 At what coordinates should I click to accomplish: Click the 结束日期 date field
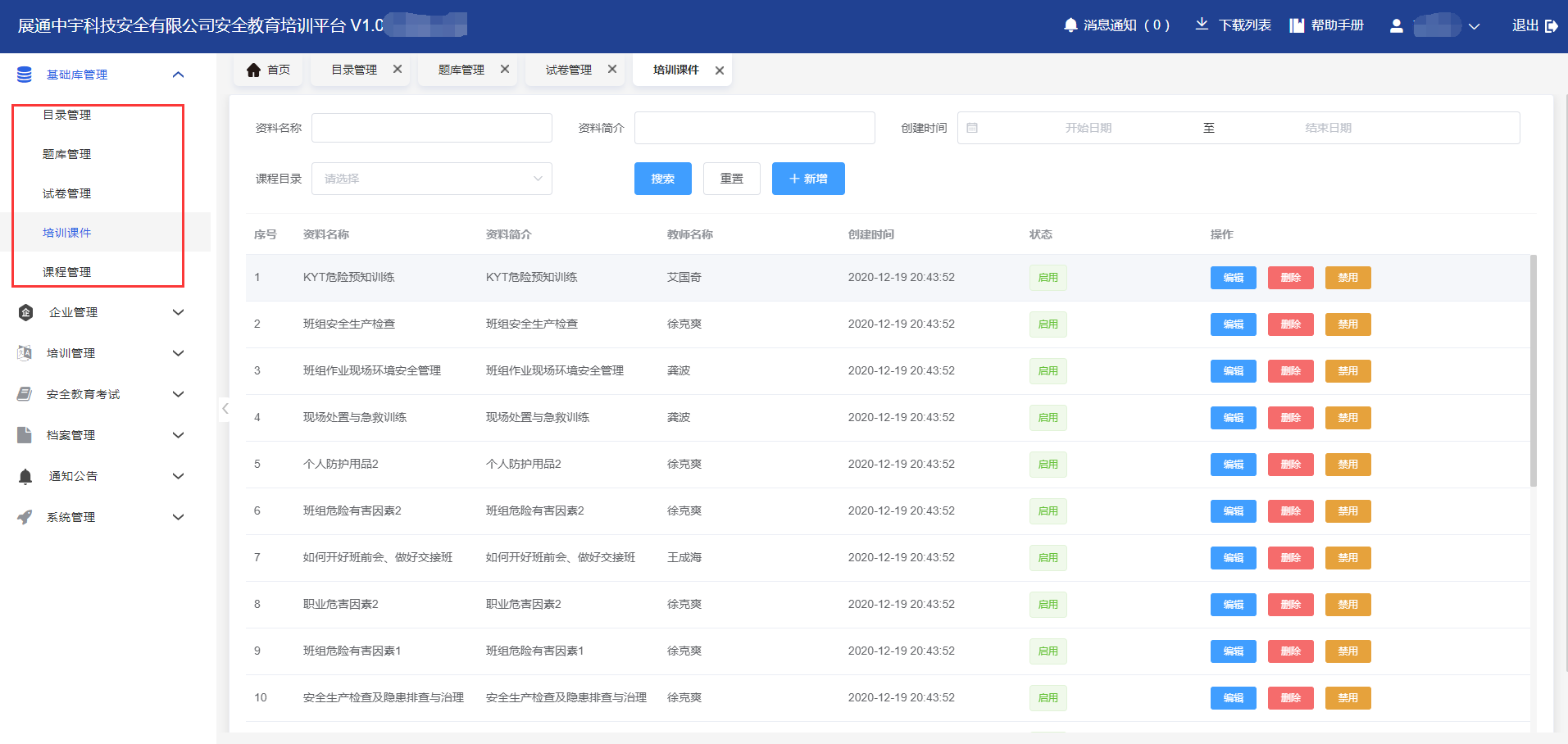click(x=1329, y=128)
